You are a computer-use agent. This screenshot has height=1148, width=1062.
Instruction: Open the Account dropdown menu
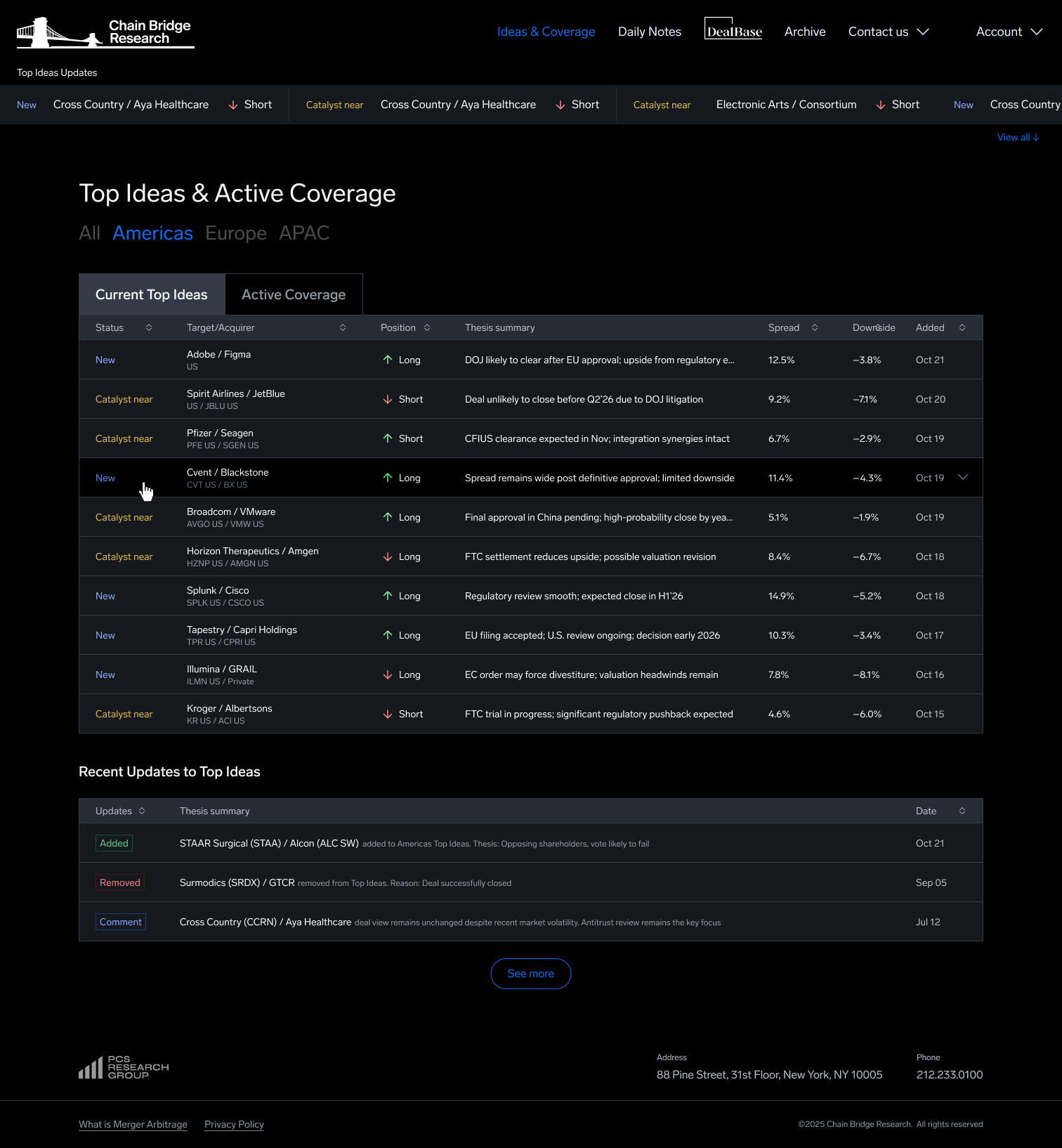(x=1009, y=32)
